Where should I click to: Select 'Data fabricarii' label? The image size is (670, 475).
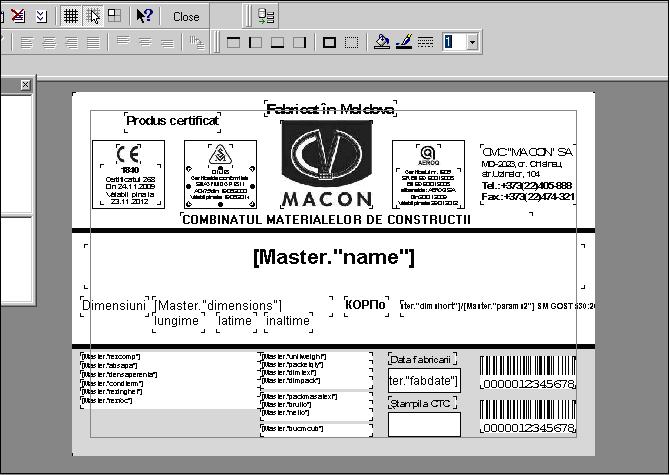tap(422, 359)
